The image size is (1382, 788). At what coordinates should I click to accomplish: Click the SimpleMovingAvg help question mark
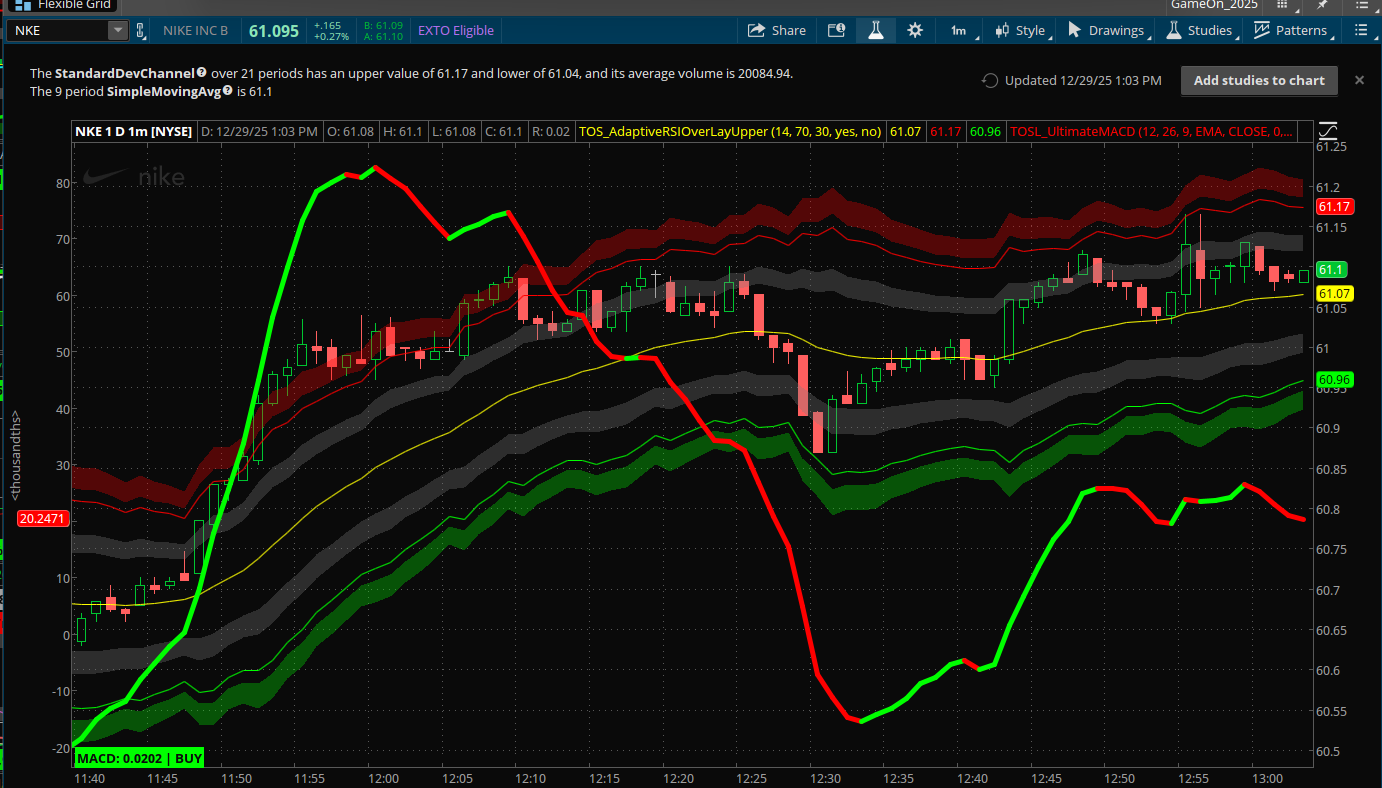pyautogui.click(x=228, y=91)
